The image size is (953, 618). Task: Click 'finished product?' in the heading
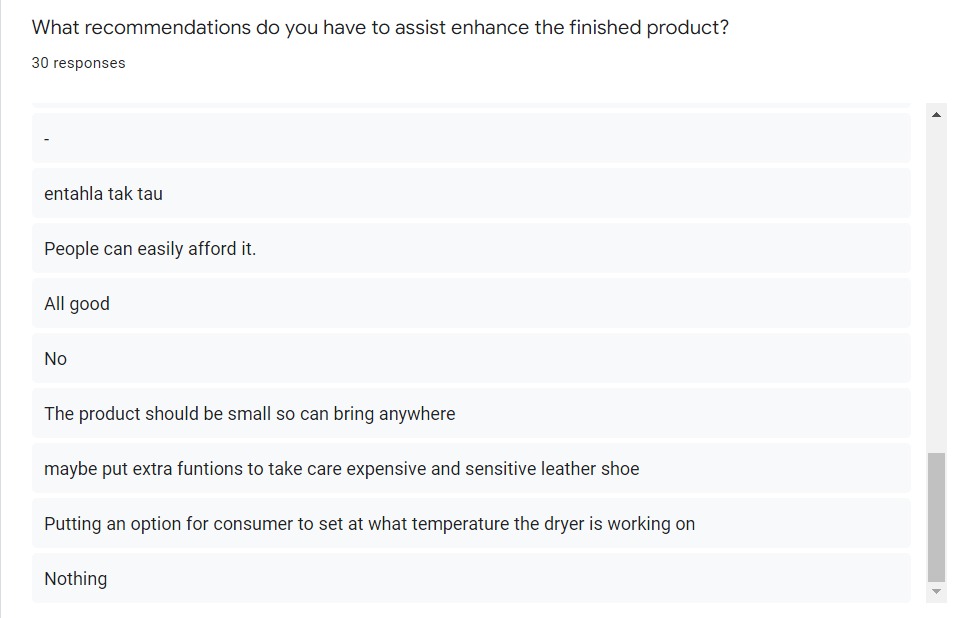(649, 27)
